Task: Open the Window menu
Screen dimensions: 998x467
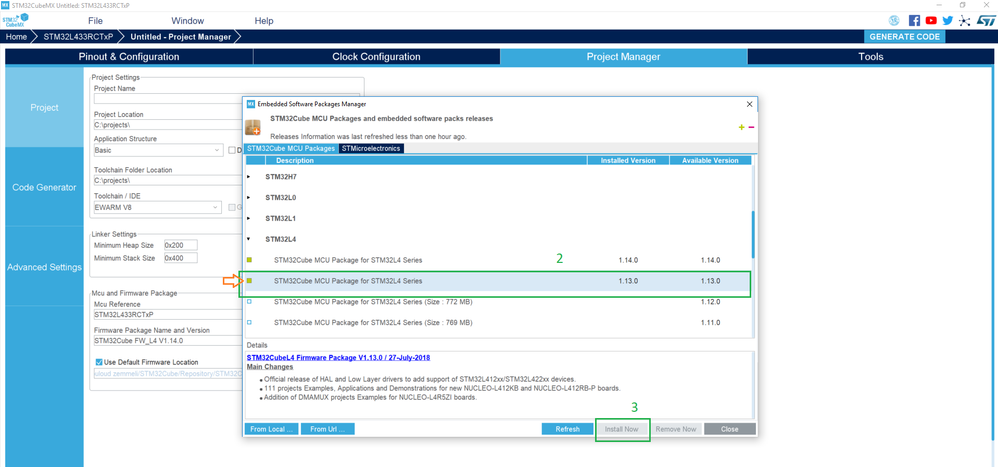Action: 188,20
